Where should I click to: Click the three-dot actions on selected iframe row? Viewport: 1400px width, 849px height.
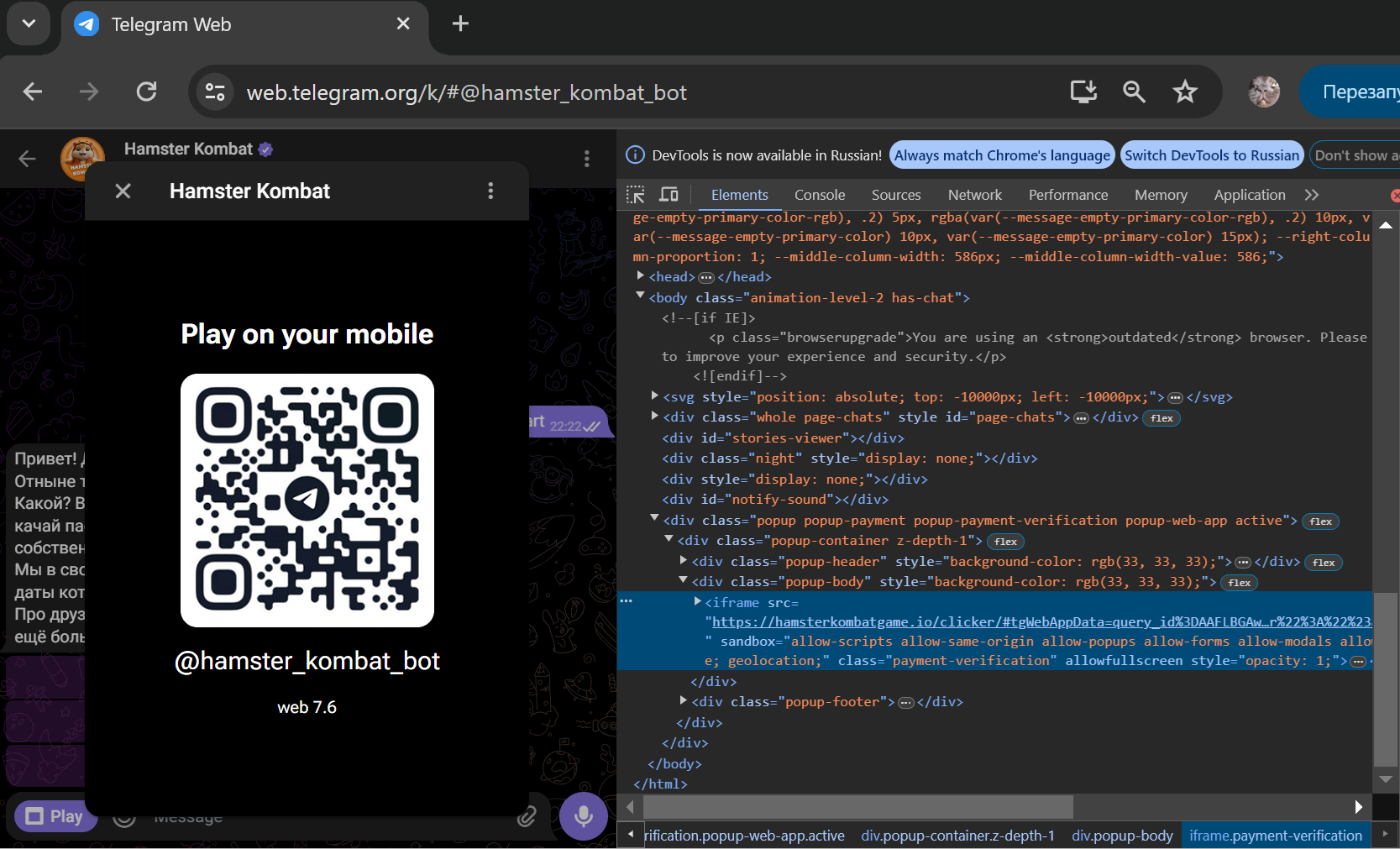626,601
